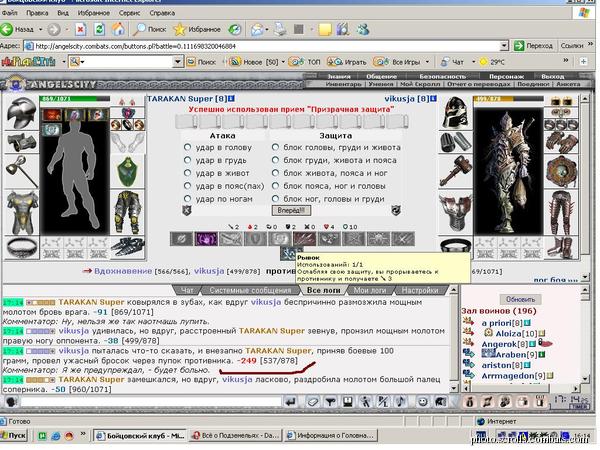Viewport: 600px width, 450px height.
Task: Expand the Новое [50] dropdown arrow
Action: coord(283,62)
